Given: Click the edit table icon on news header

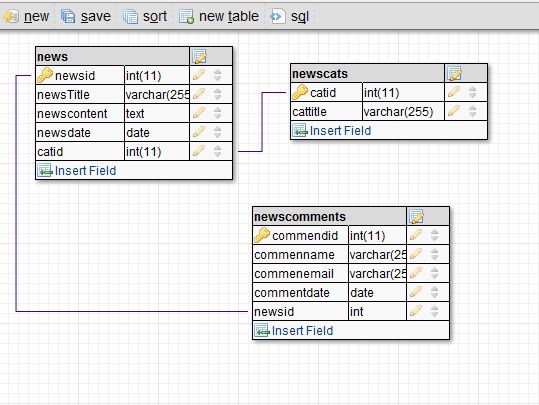Looking at the screenshot, I should pos(199,57).
